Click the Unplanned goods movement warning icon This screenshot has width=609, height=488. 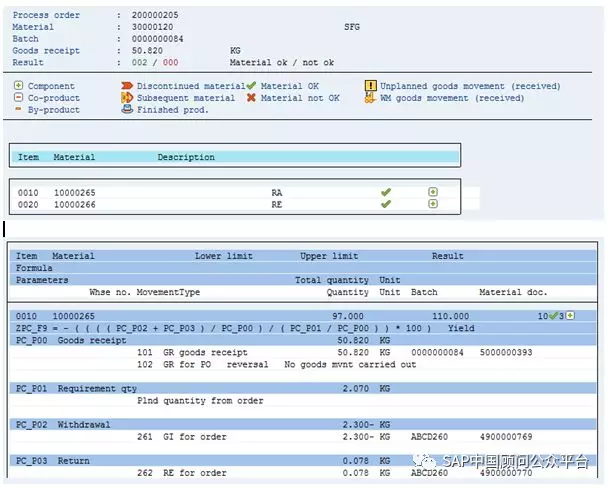[371, 87]
